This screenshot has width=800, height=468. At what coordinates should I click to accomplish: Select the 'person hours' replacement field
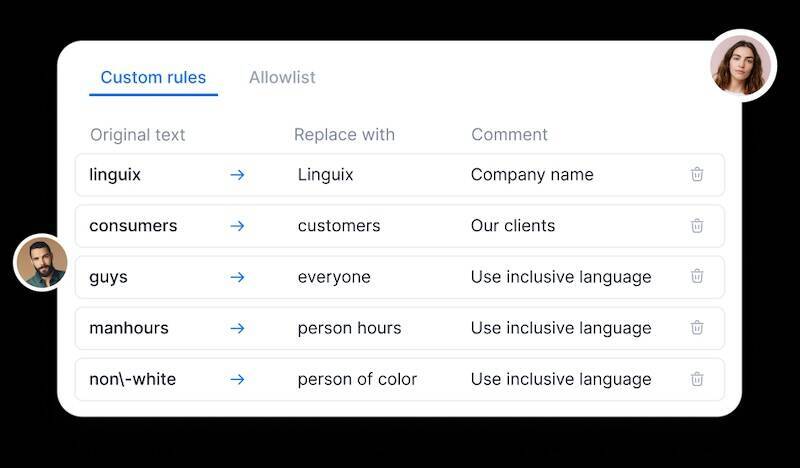click(349, 328)
